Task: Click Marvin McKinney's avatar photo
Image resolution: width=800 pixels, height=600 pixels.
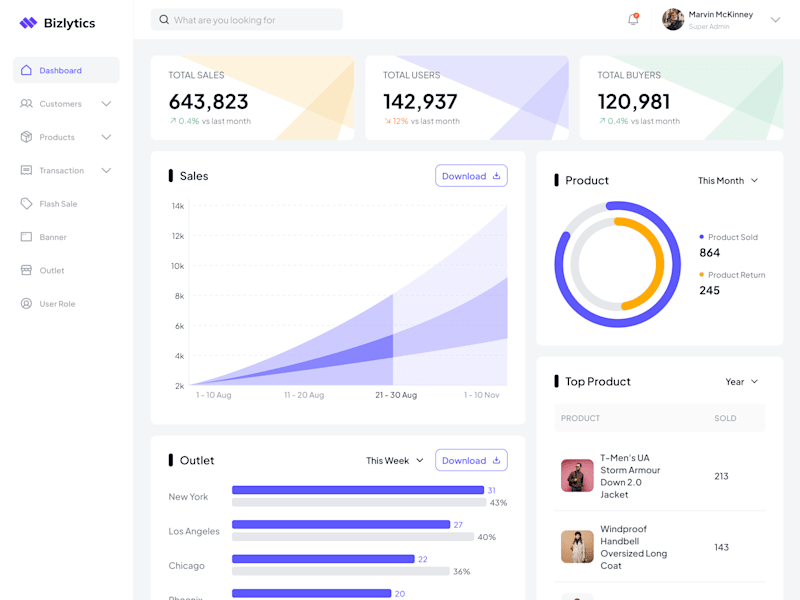Action: point(673,19)
